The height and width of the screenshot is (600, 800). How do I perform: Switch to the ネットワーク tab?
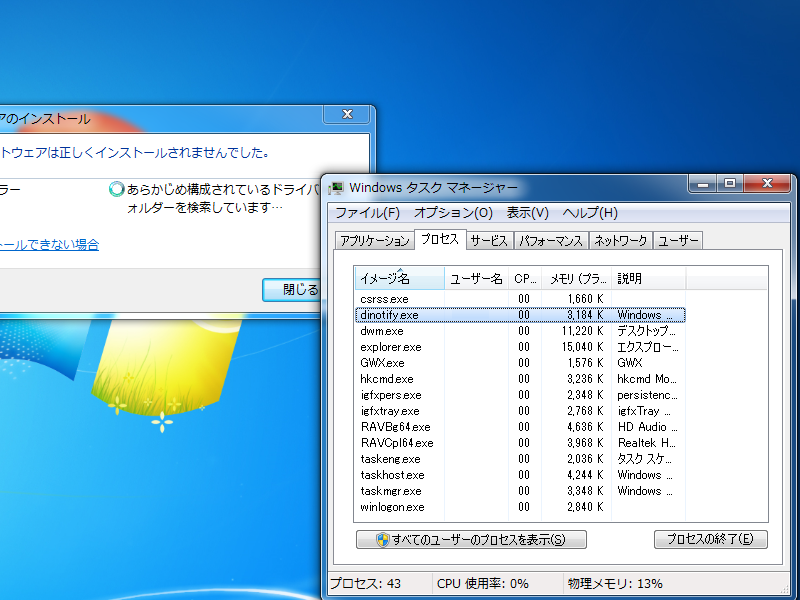click(620, 241)
